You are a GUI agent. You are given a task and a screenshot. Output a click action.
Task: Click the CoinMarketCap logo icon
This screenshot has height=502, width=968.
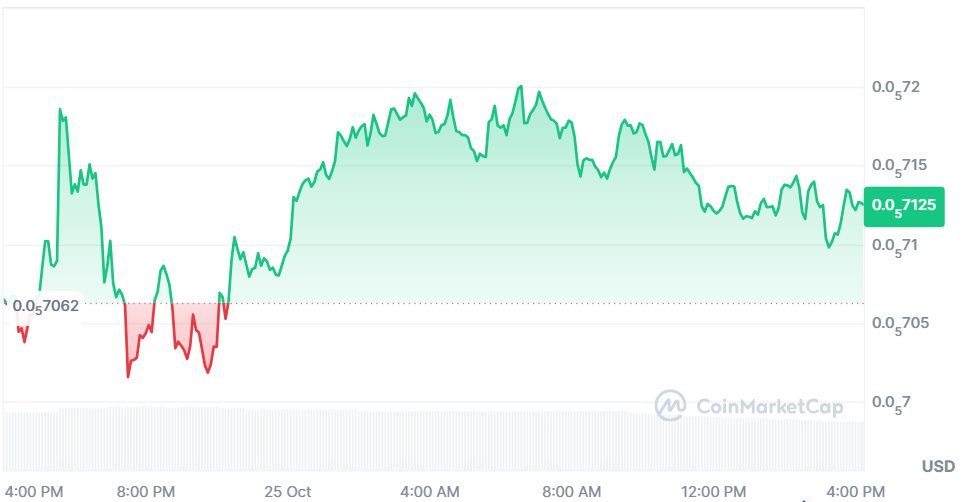670,405
